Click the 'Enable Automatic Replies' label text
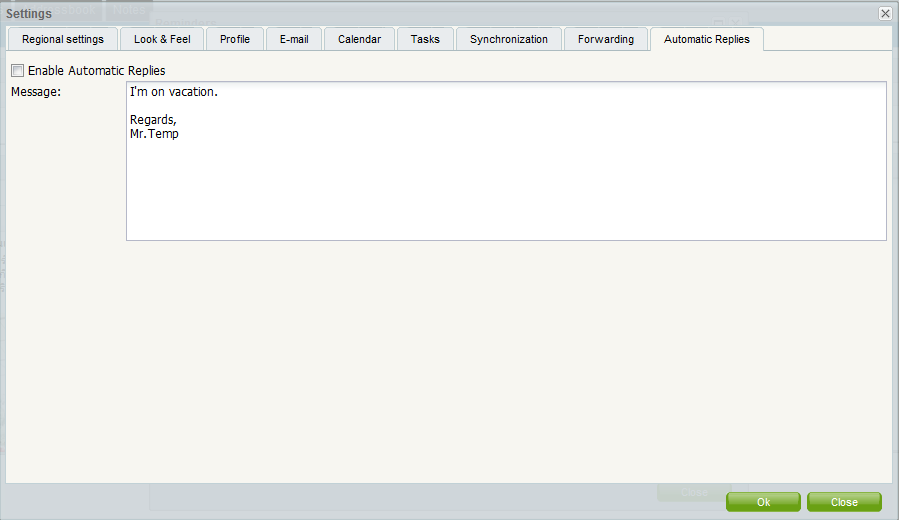The height and width of the screenshot is (520, 899). (97, 71)
